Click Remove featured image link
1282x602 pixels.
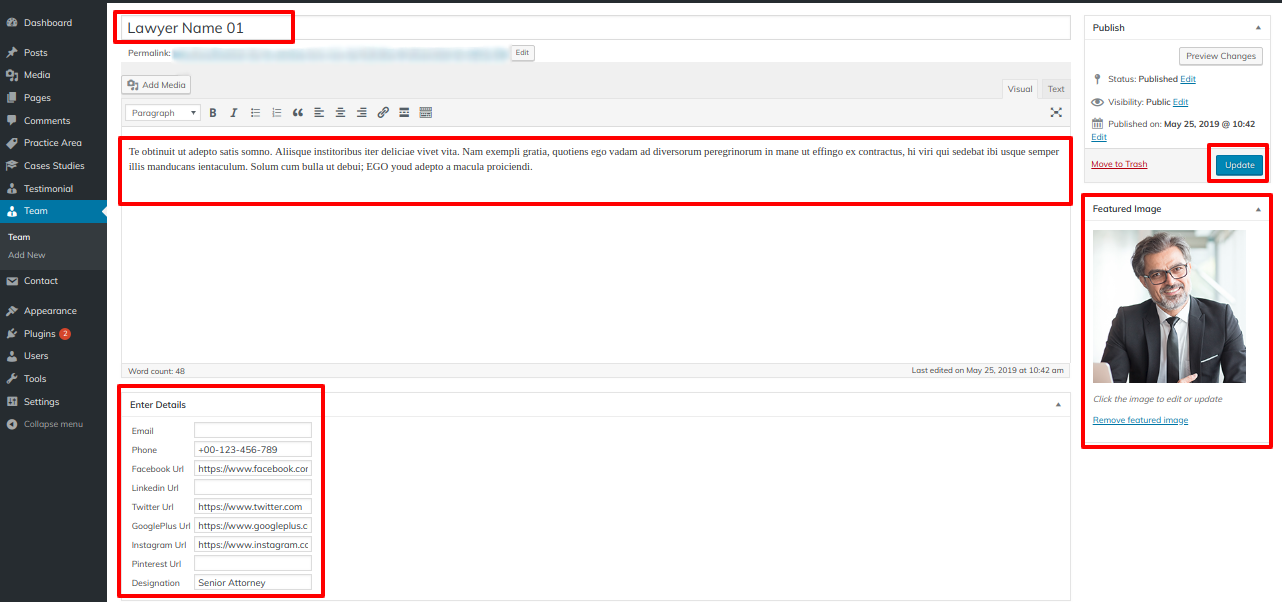coord(1140,420)
